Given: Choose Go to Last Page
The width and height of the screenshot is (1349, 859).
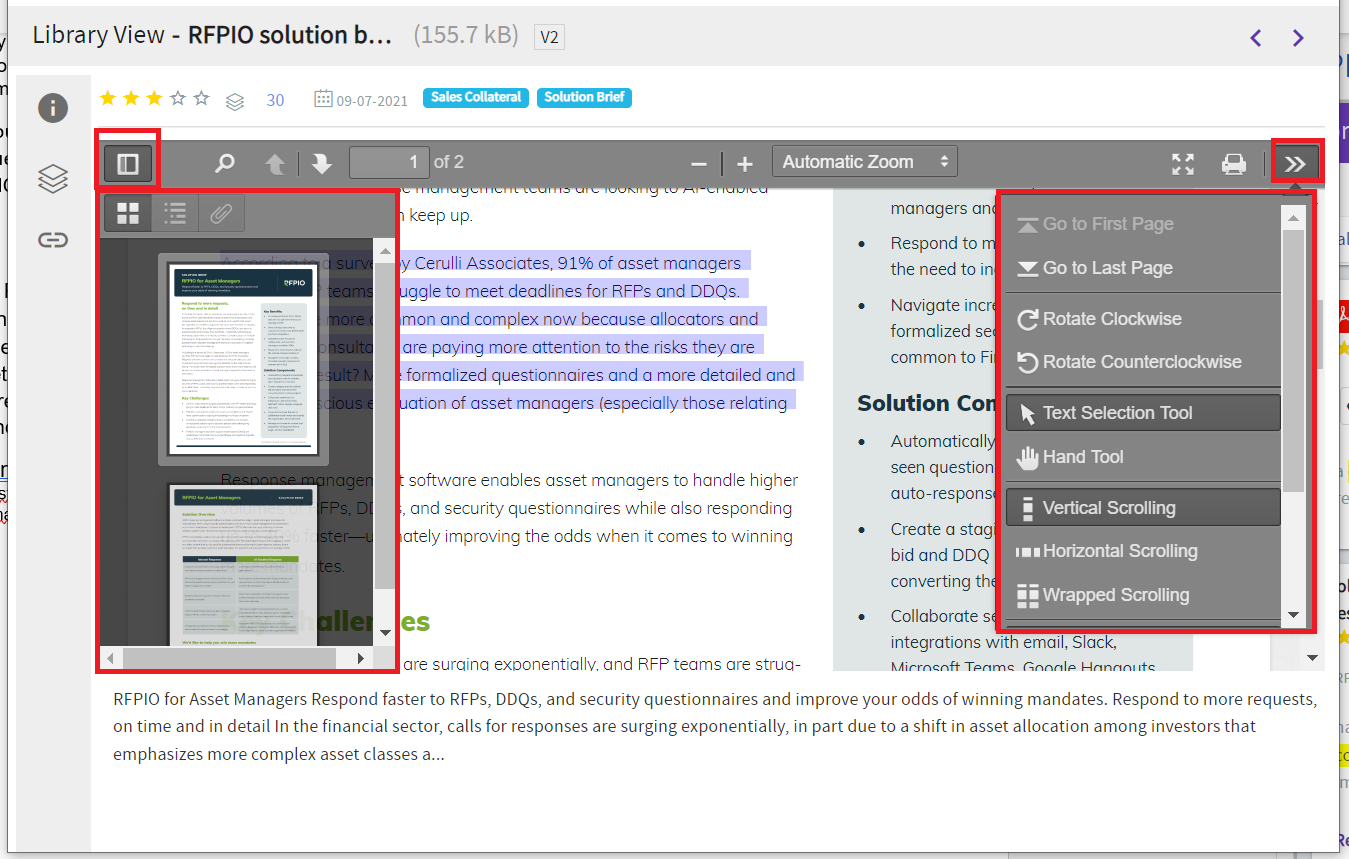Looking at the screenshot, I should click(x=1143, y=268).
